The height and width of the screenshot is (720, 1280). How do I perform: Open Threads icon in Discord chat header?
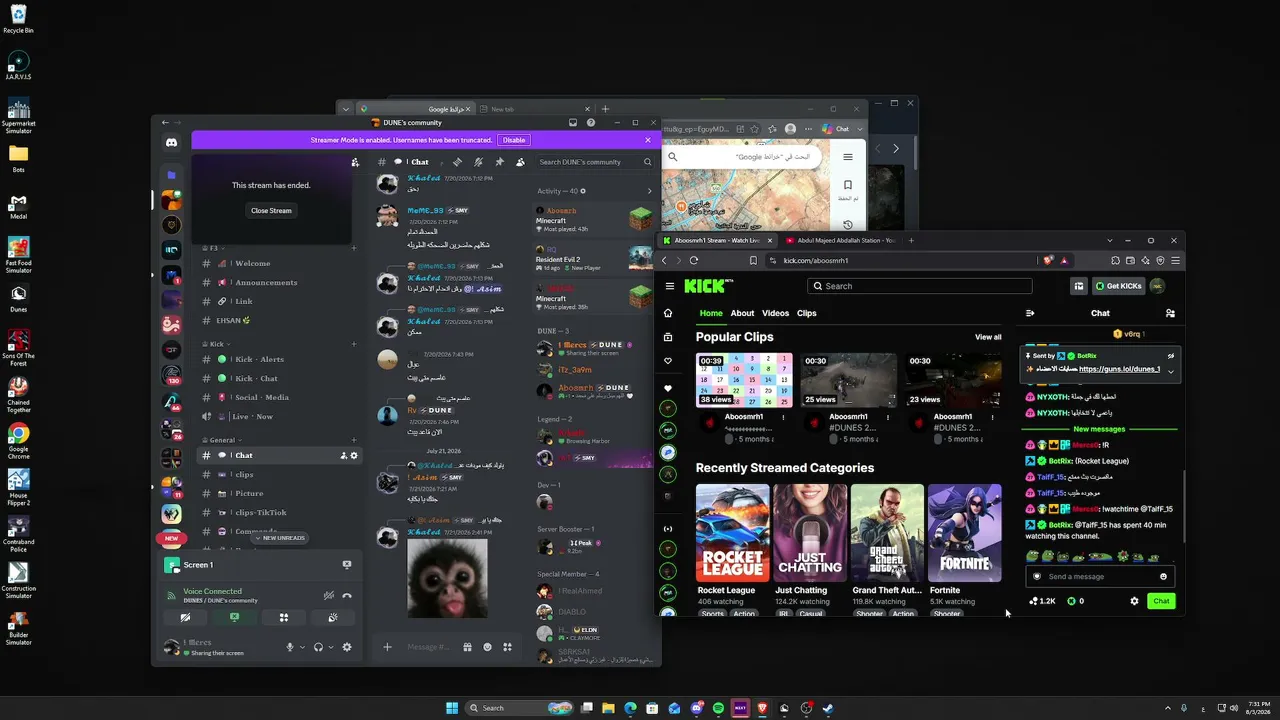click(457, 162)
